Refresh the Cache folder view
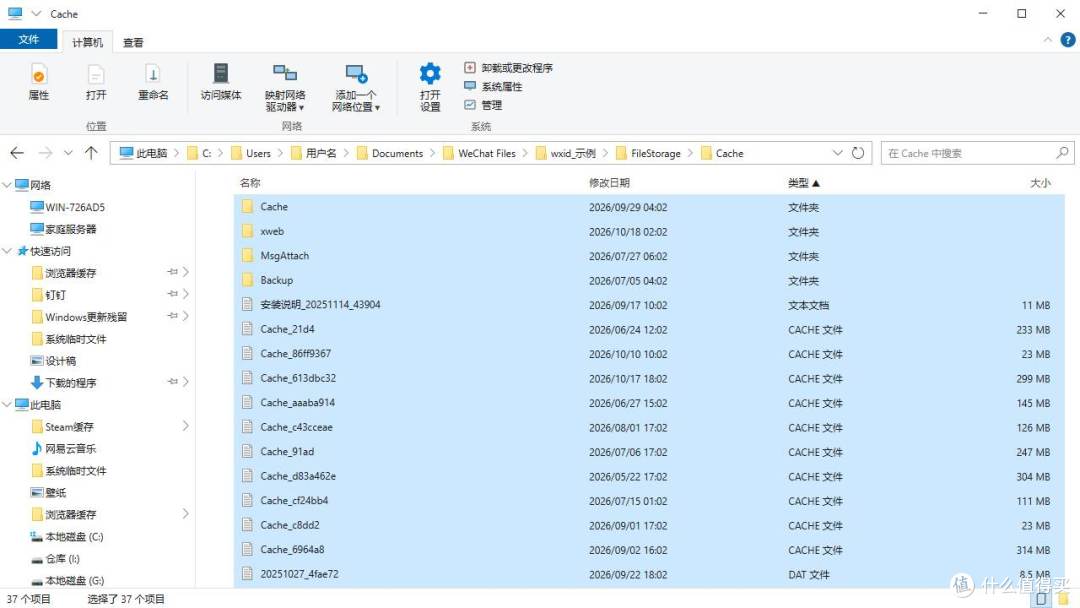This screenshot has height=608, width=1080. click(x=858, y=153)
